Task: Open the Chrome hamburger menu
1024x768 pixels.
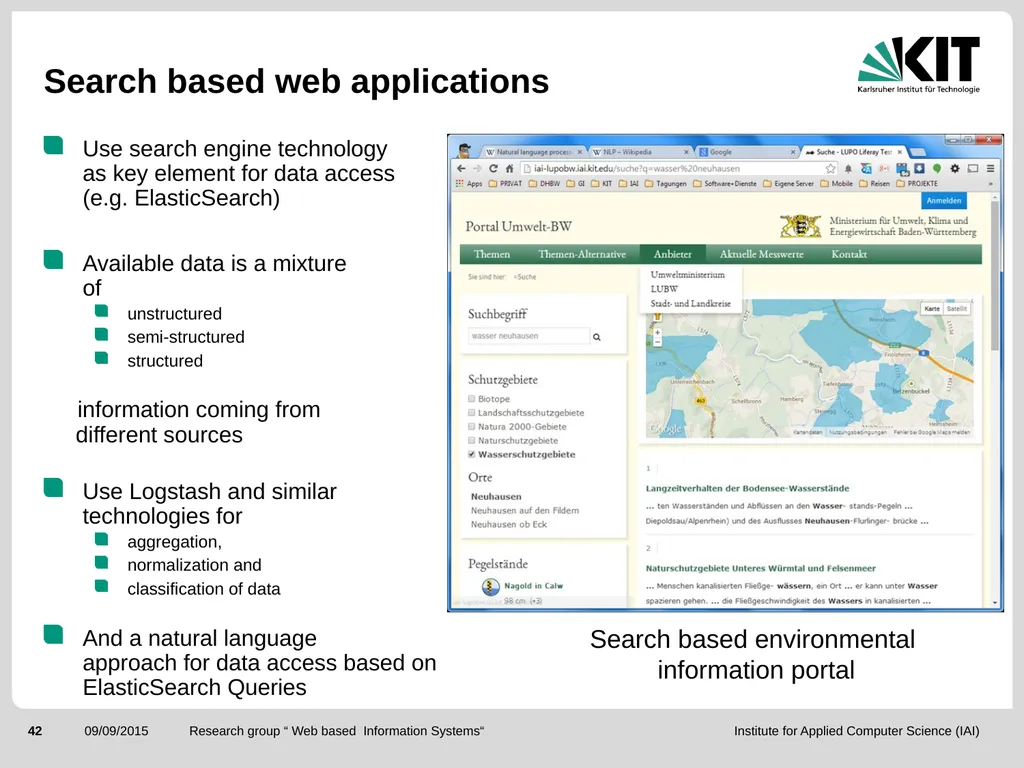Action: (x=990, y=168)
